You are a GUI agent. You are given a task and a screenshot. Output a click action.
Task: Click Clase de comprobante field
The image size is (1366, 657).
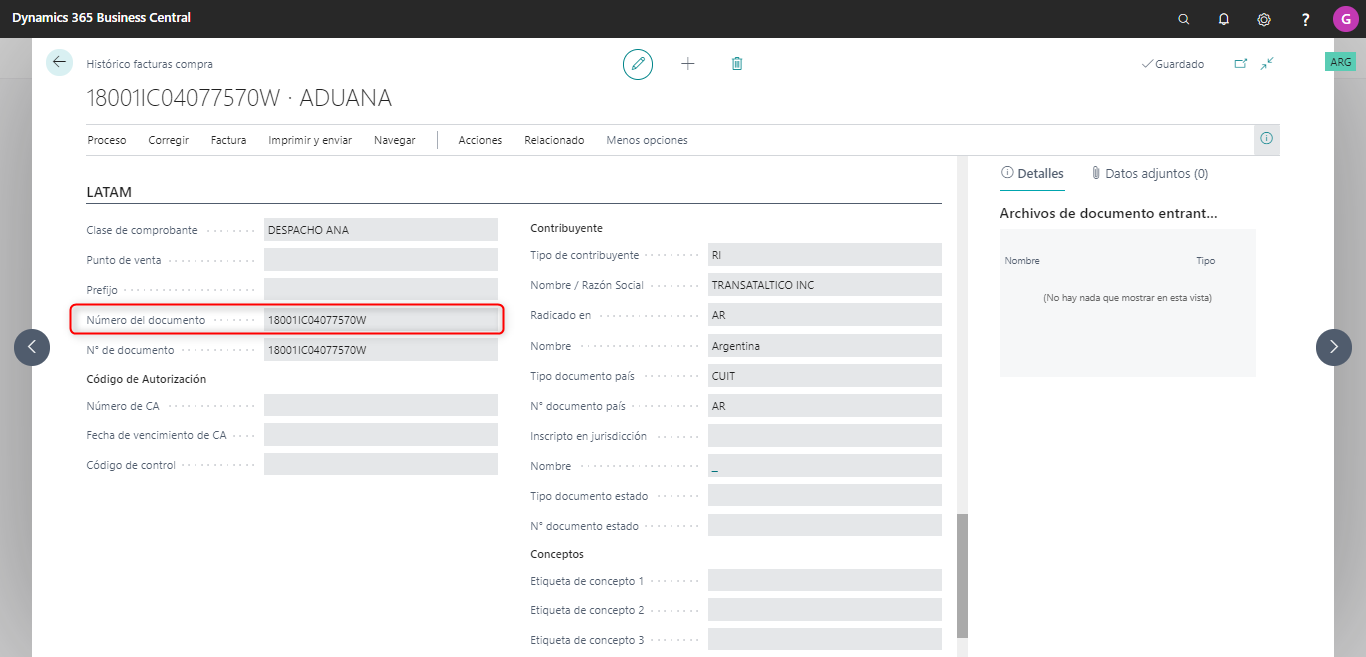tap(381, 229)
